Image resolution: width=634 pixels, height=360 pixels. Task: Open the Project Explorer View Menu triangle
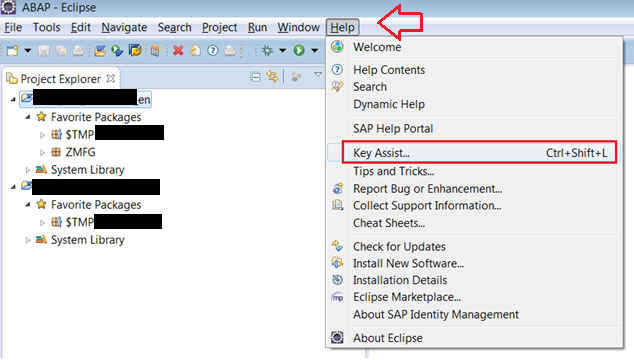click(x=318, y=74)
